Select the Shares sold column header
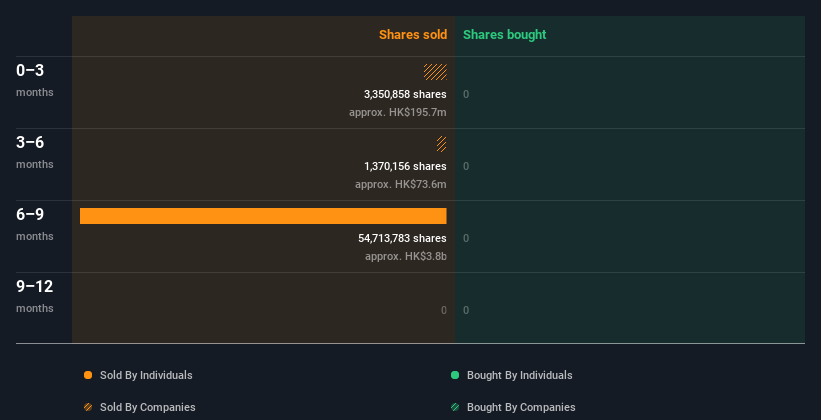Screen dimensions: 821x420 pyautogui.click(x=413, y=35)
